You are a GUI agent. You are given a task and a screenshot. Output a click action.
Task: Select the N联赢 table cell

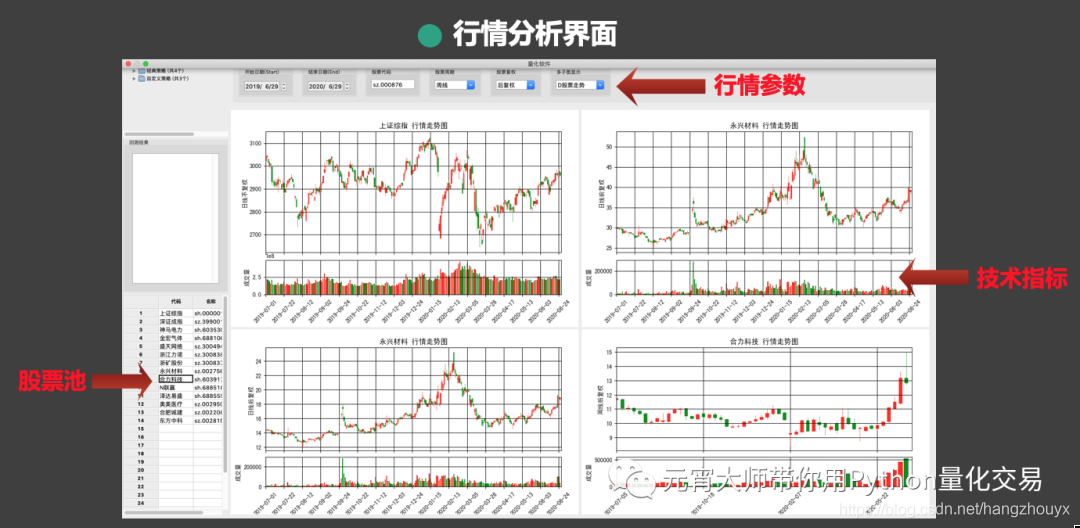(176, 388)
